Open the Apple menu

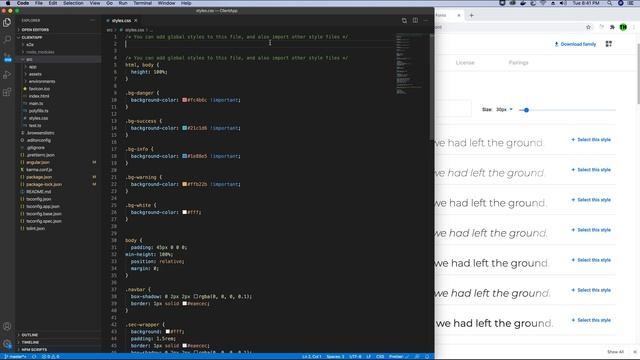(7, 3)
